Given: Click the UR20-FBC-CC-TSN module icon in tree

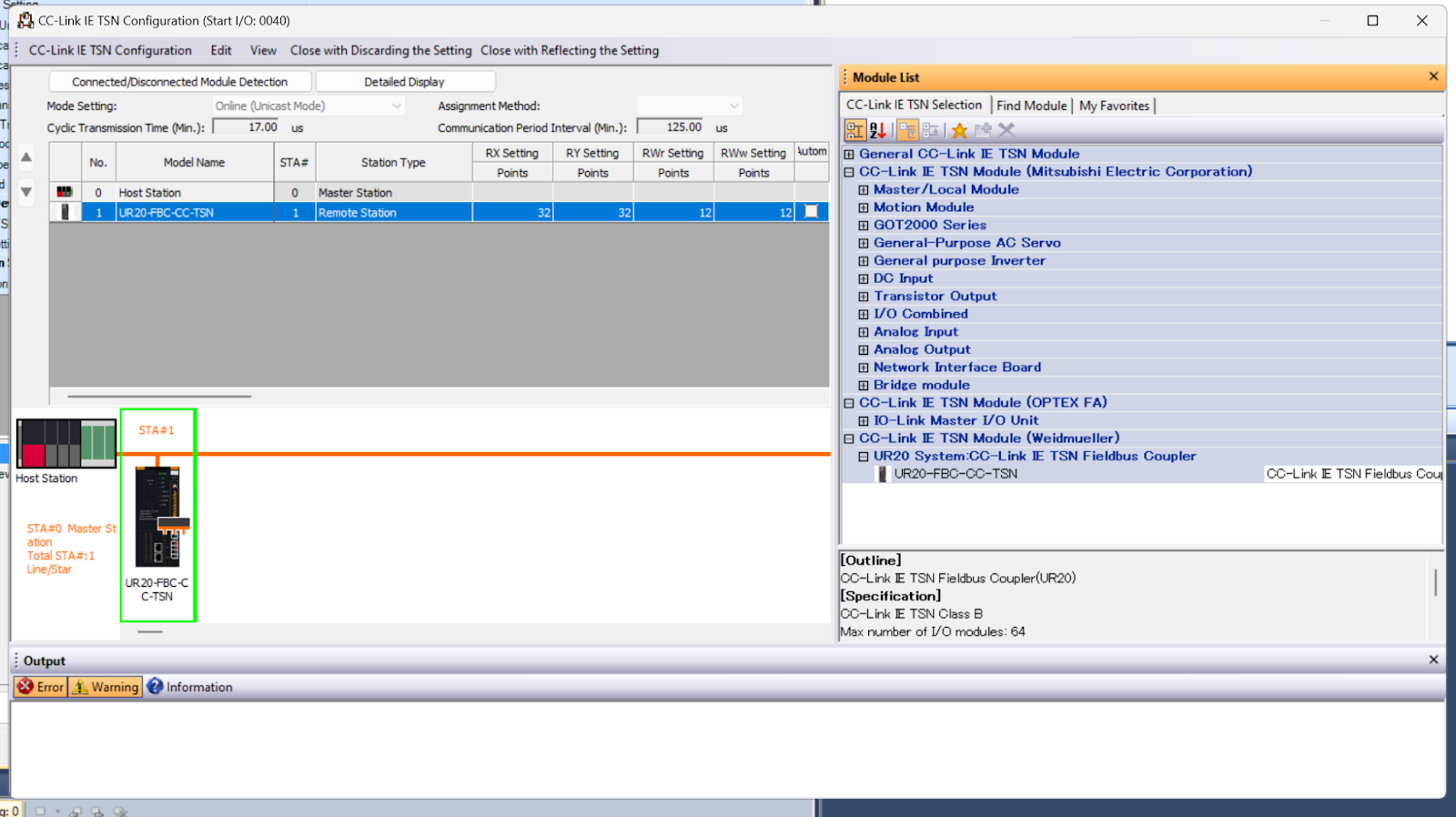Looking at the screenshot, I should [x=882, y=473].
